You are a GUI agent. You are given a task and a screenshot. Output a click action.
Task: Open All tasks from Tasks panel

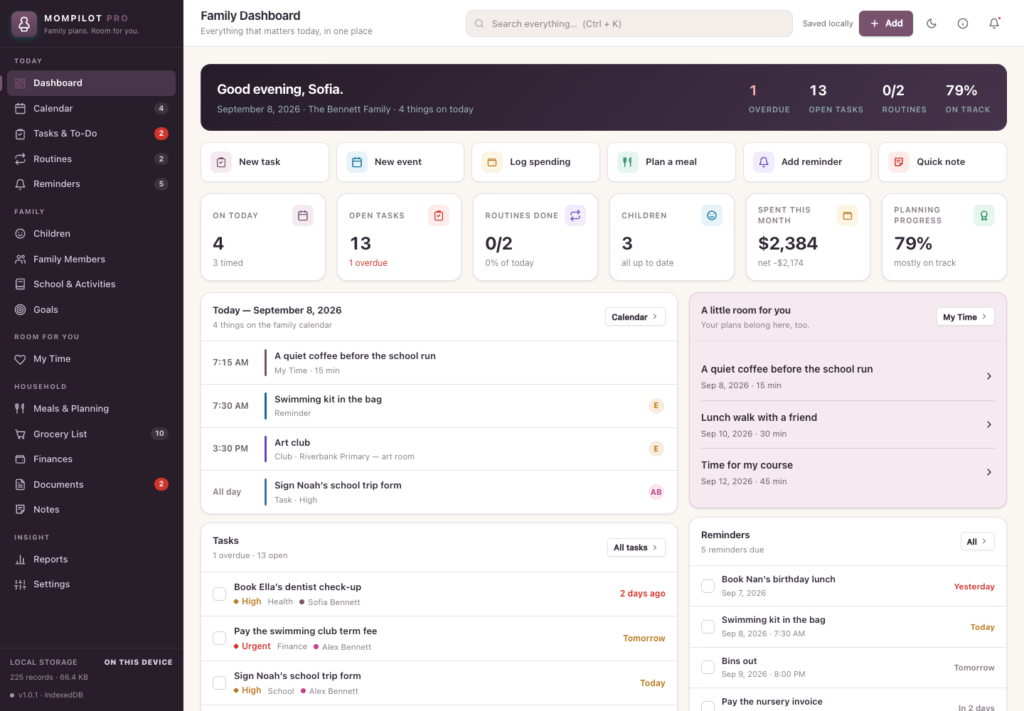[x=636, y=548]
